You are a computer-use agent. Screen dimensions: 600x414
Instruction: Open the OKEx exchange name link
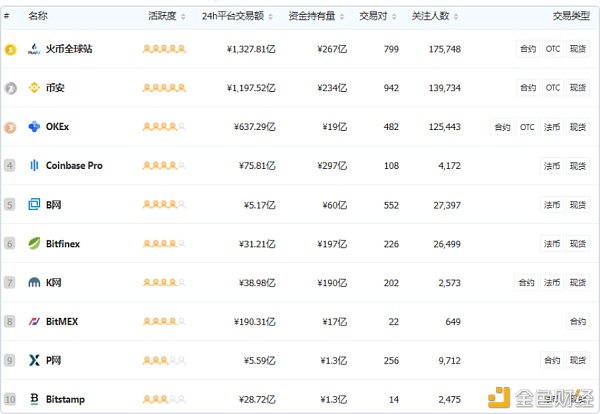tap(57, 127)
